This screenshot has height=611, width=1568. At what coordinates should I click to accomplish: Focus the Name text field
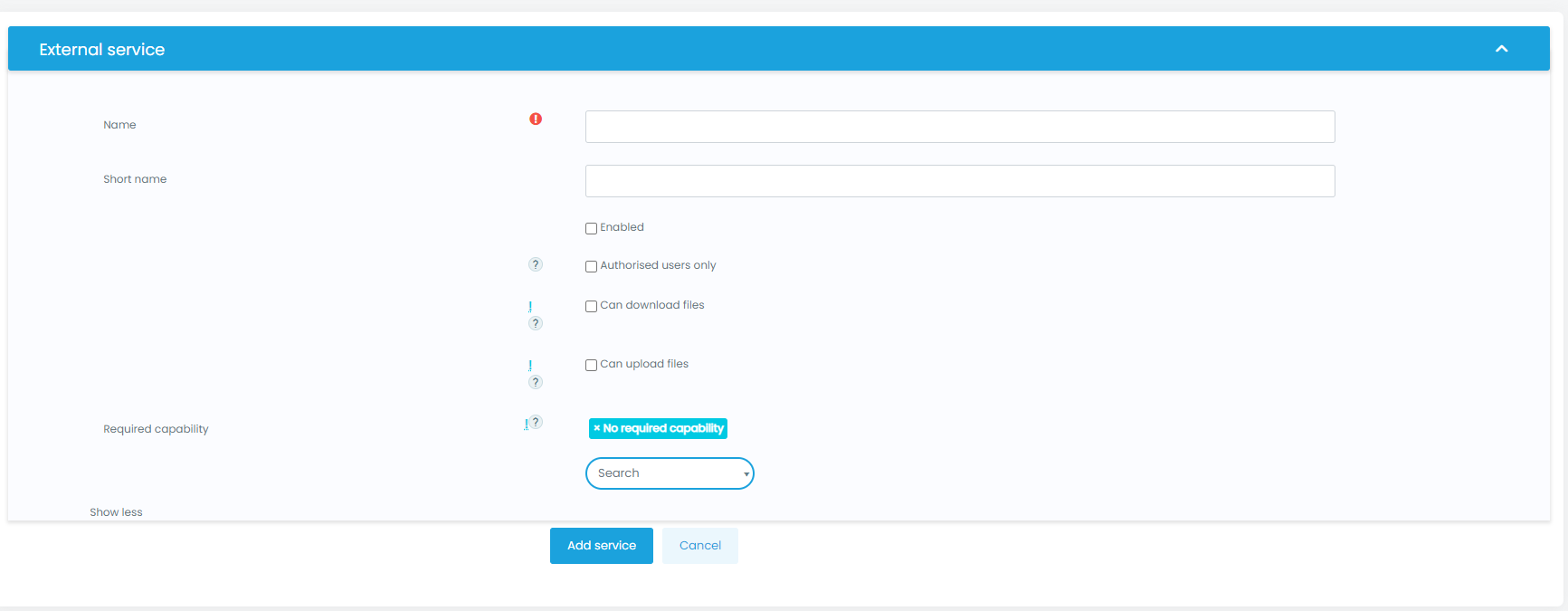(959, 127)
